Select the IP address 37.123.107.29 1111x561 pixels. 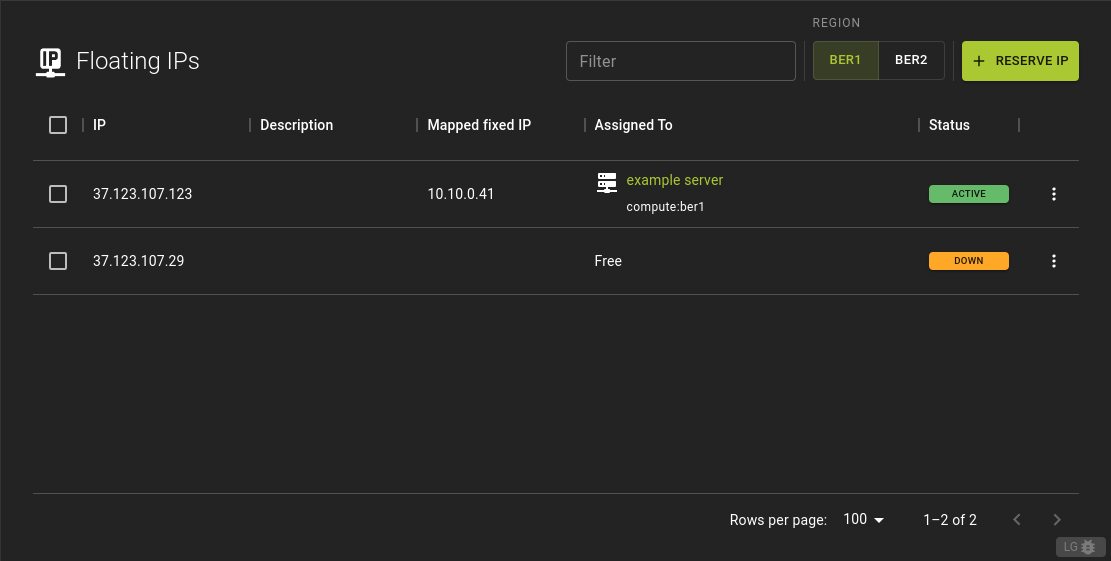coord(138,261)
